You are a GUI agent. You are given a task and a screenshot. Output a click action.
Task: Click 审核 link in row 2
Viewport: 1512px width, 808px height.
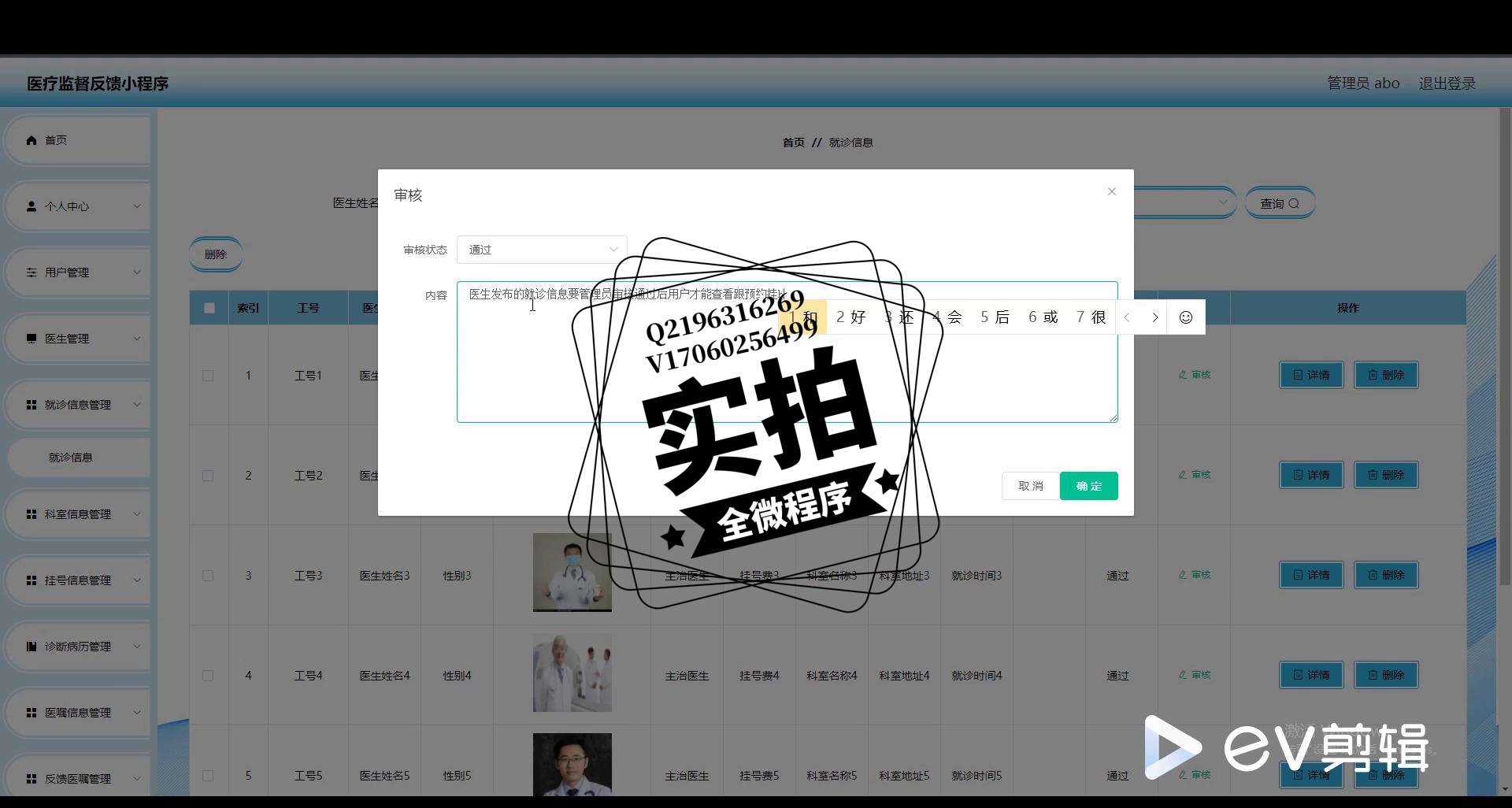(1195, 475)
